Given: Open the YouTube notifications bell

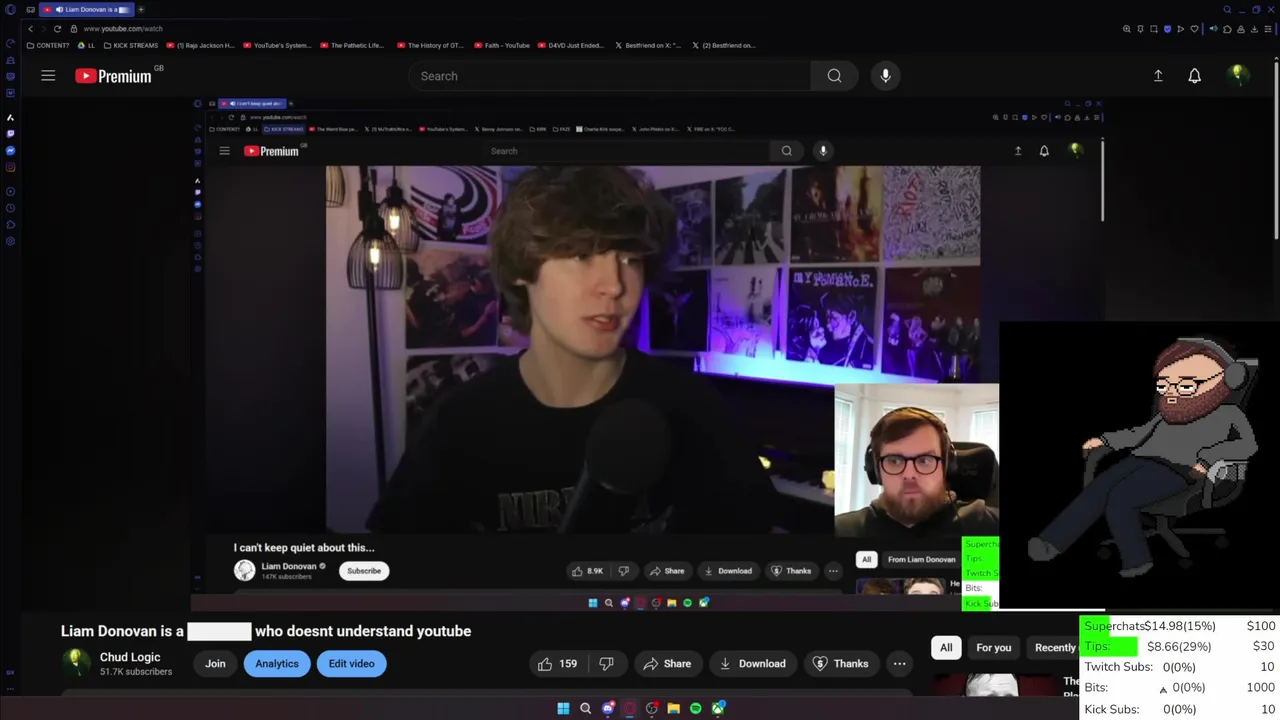Looking at the screenshot, I should point(1194,76).
